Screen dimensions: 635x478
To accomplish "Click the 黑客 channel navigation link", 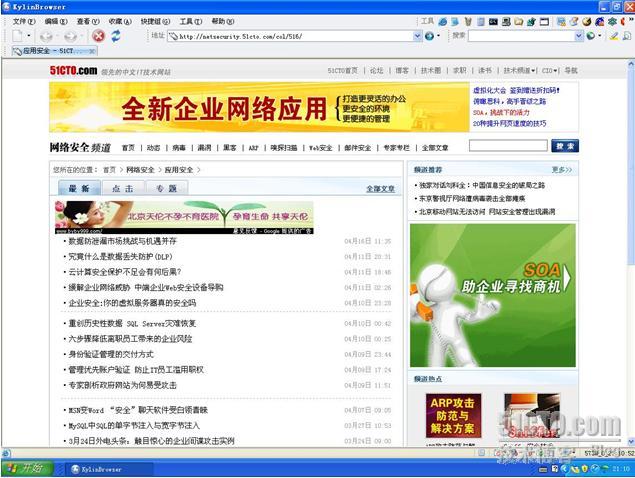I will 230,148.
